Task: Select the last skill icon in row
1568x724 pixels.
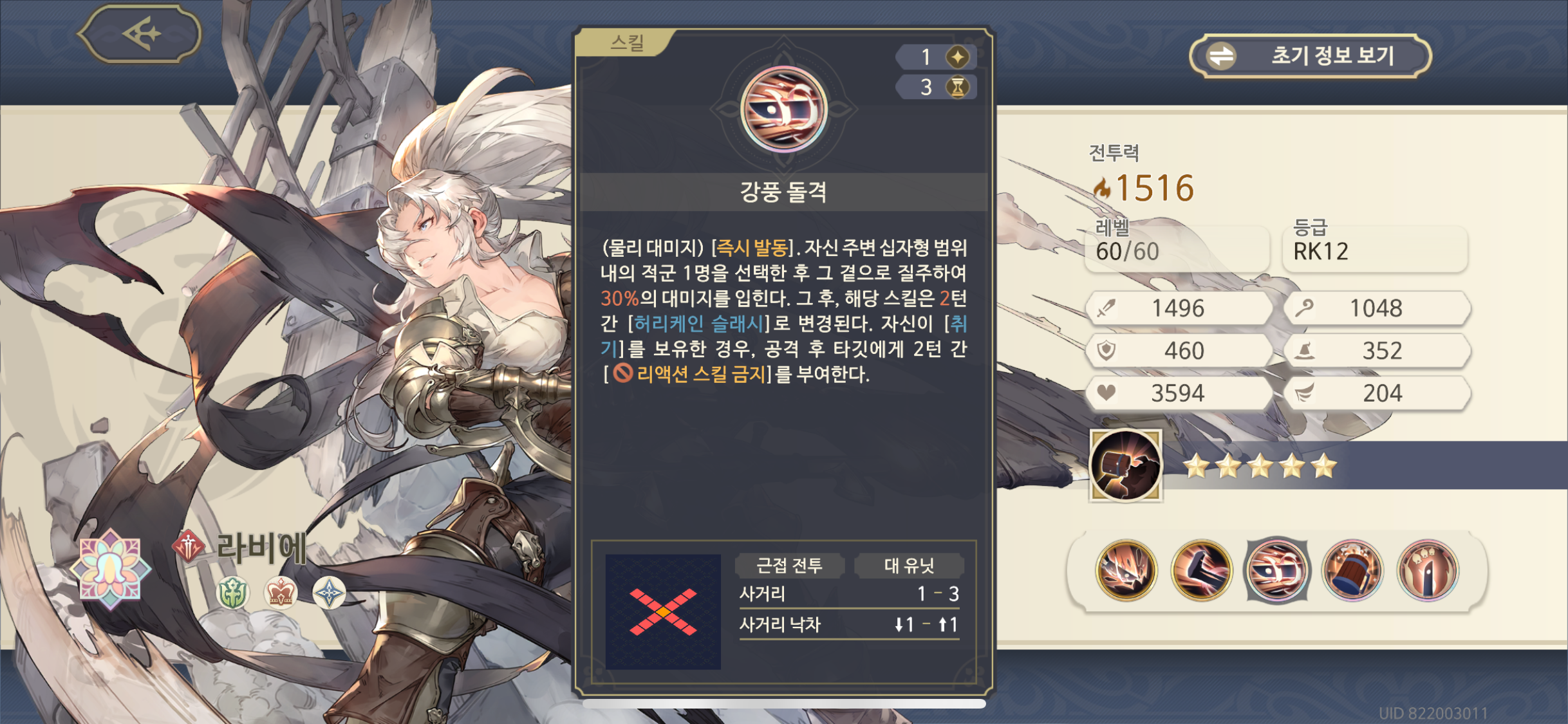Action: [1428, 570]
